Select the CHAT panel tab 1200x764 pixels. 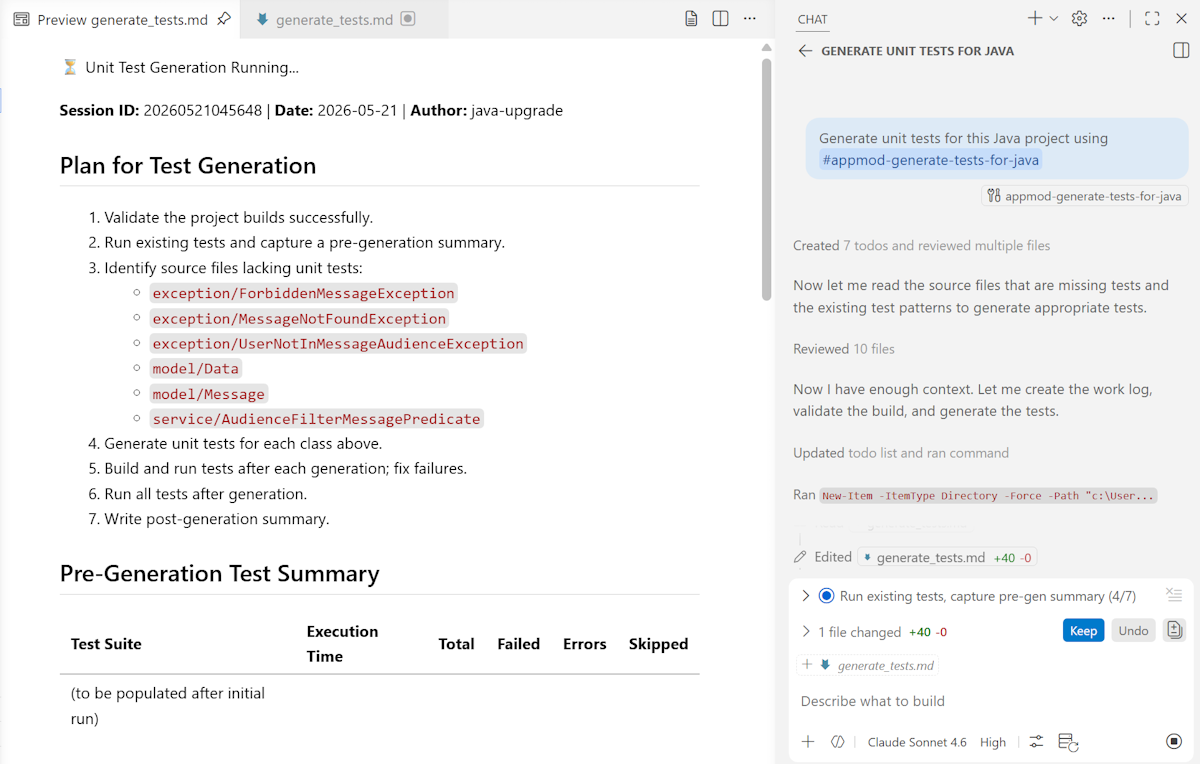tap(812, 19)
